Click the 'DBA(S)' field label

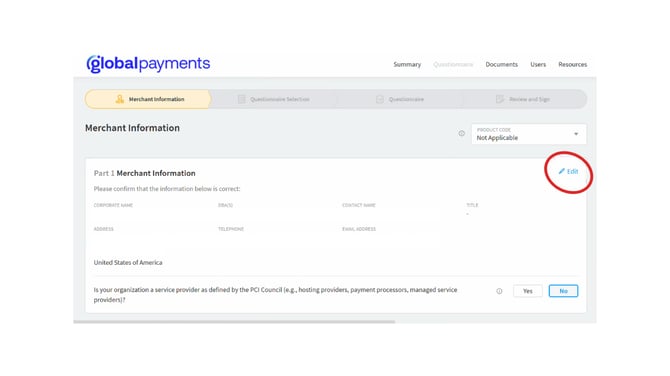225,205
